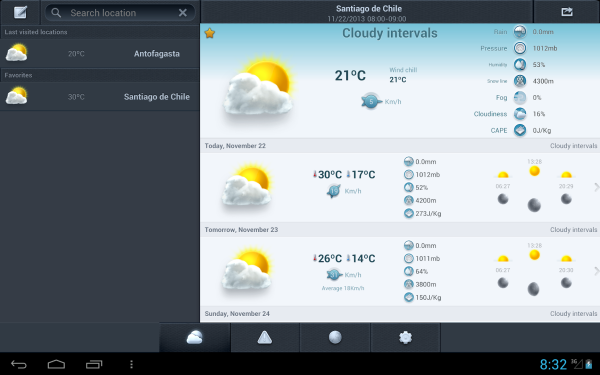Tap the Cloudiness icon showing 16%
The width and height of the screenshot is (600, 375).
(x=520, y=114)
